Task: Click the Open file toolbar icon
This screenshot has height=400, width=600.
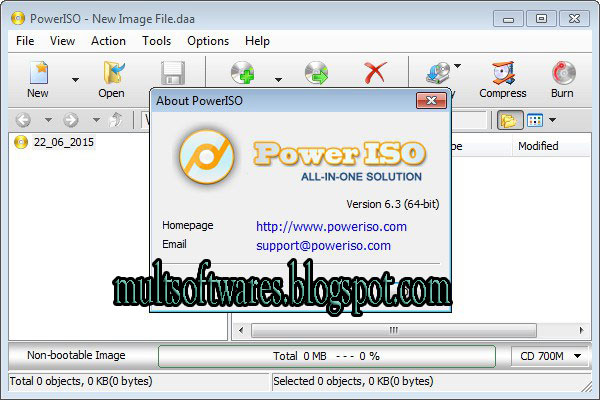Action: [x=114, y=73]
